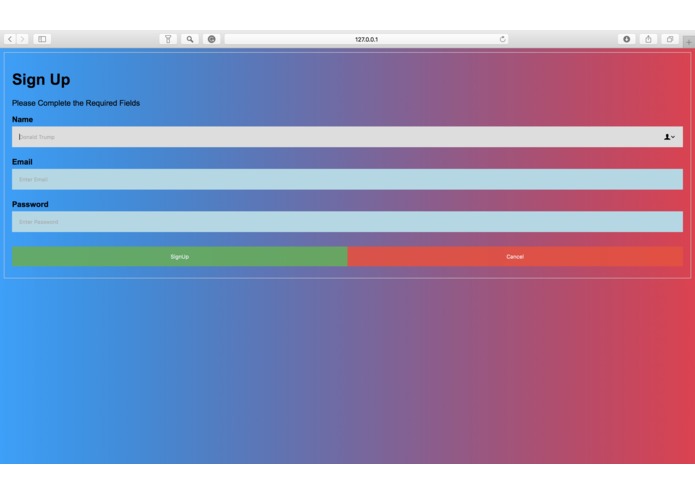Click into the Email input field
Screen dimensions: 695x494
click(x=347, y=179)
